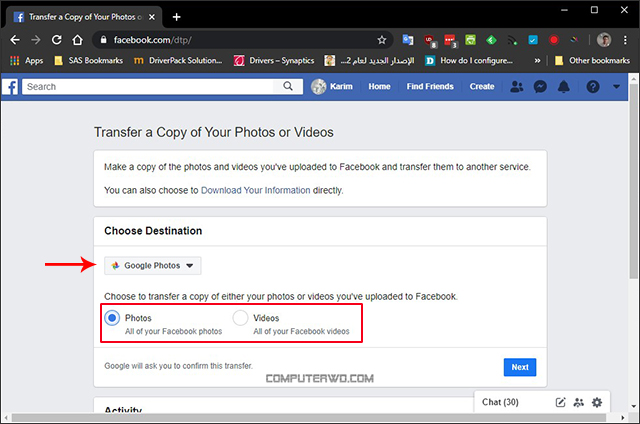This screenshot has height=424, width=640.
Task: Click the blue checkmark extension icon
Action: pyautogui.click(x=533, y=40)
